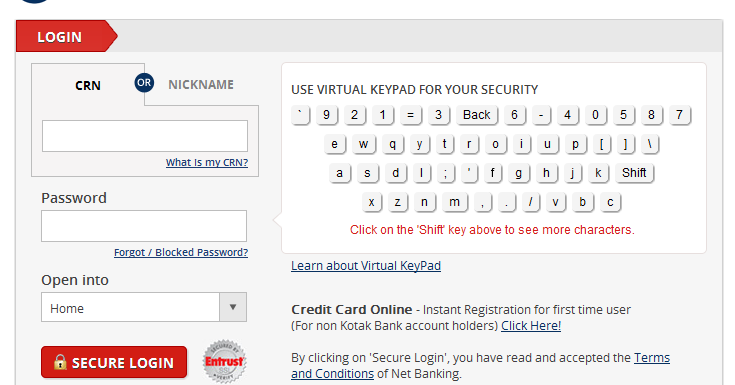Tap the 'e' key on virtual keypad
Image resolution: width=735 pixels, height=385 pixels.
334,144
